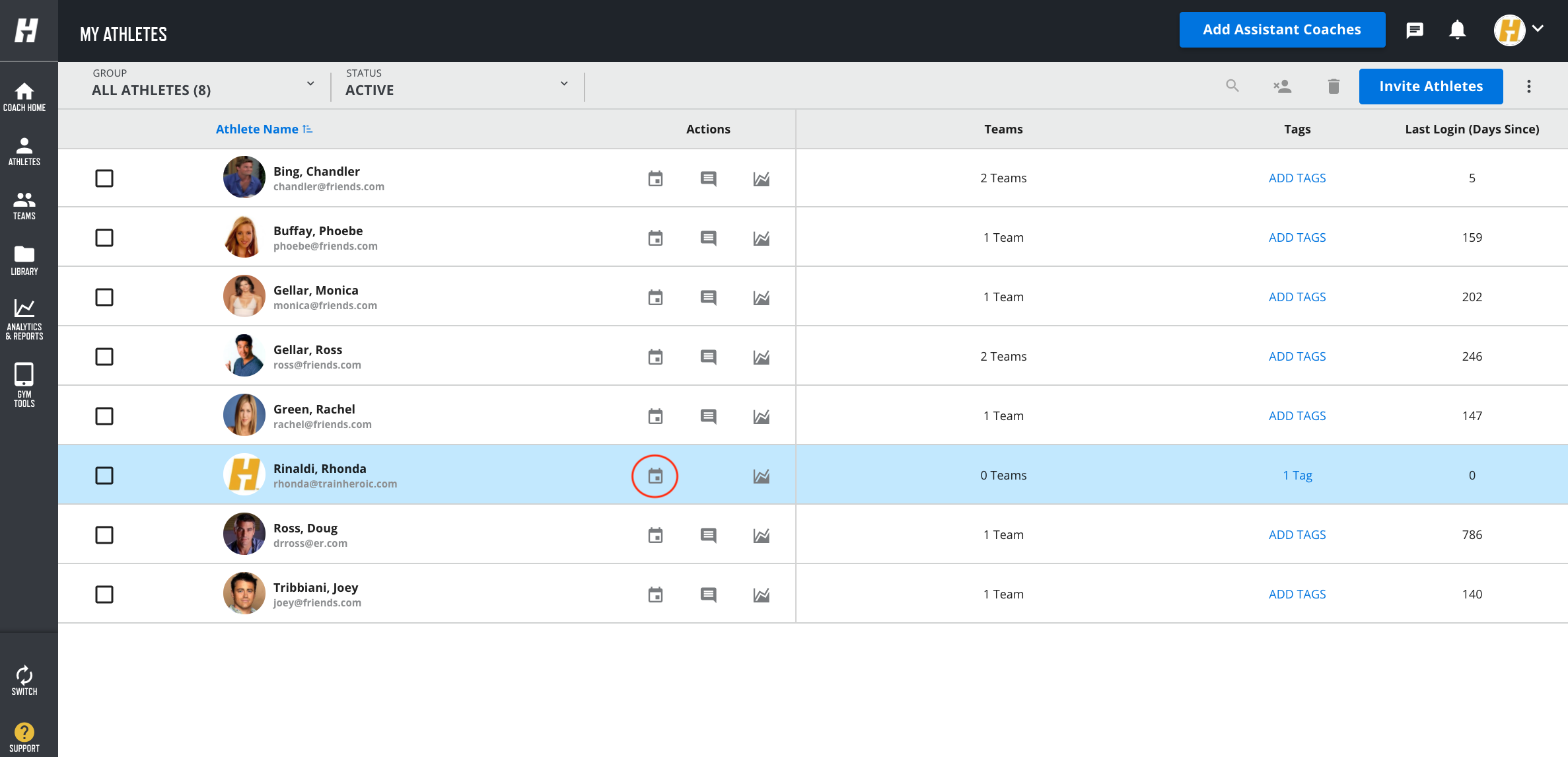Click the Switch icon in sidebar
Image resolution: width=1568 pixels, height=757 pixels.
pyautogui.click(x=24, y=680)
